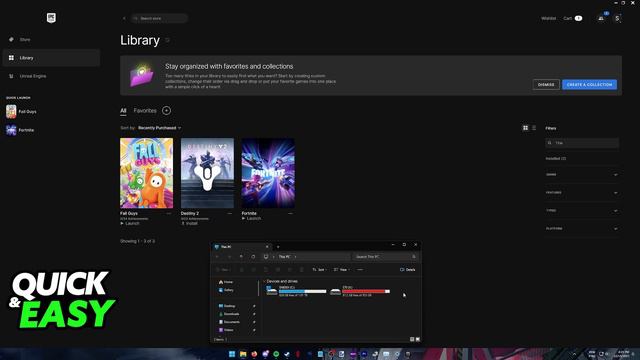Open Spotify from the taskbar

[276, 354]
